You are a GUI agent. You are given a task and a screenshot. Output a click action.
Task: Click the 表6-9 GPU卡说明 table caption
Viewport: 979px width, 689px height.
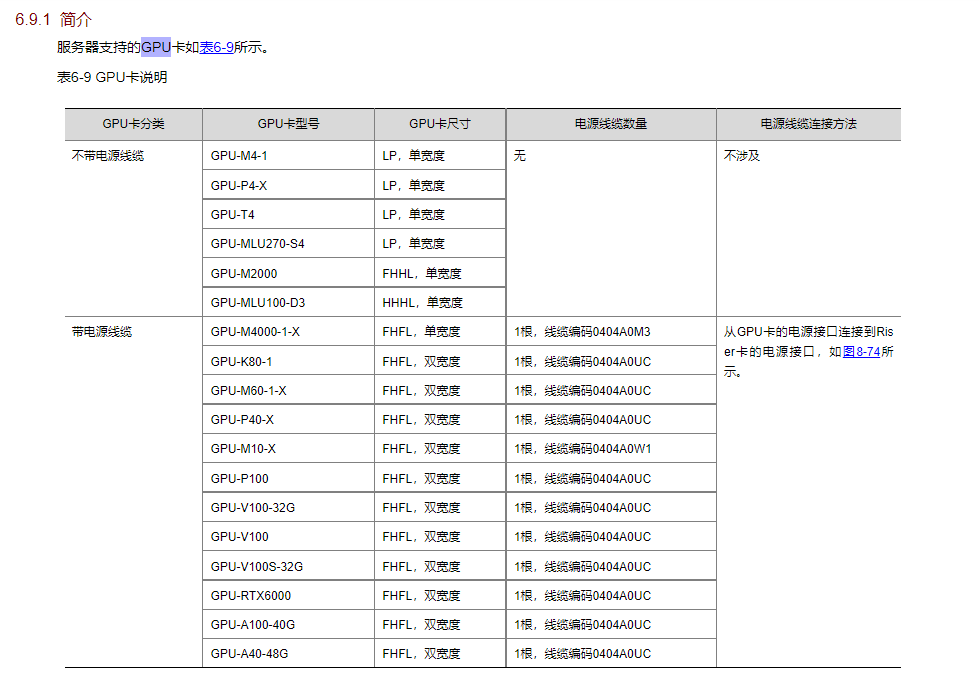pos(112,77)
